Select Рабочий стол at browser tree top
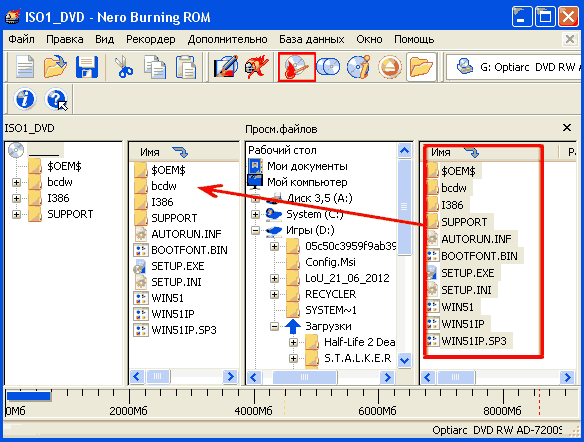584x442 pixels. pos(282,150)
